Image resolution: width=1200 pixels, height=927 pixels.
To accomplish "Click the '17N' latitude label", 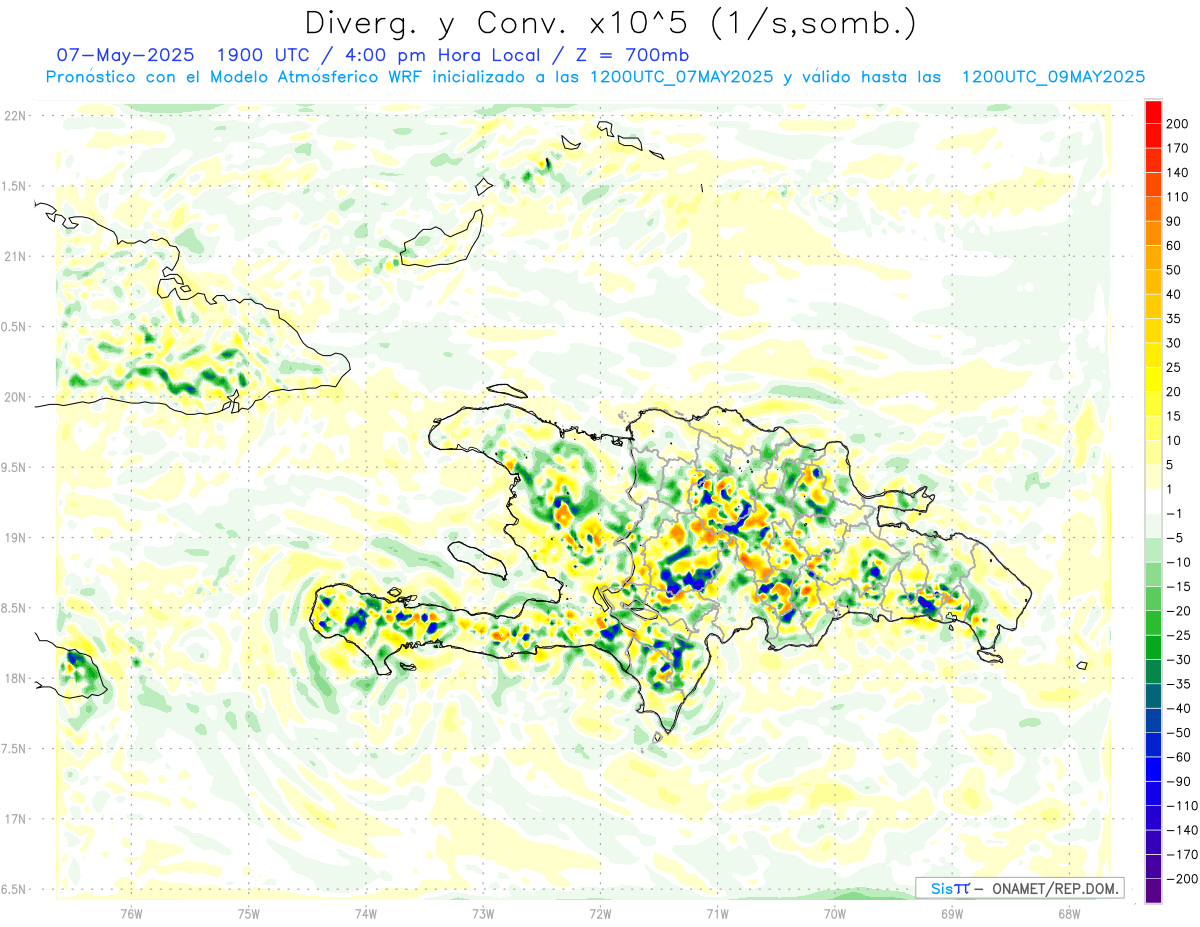I will coord(14,819).
